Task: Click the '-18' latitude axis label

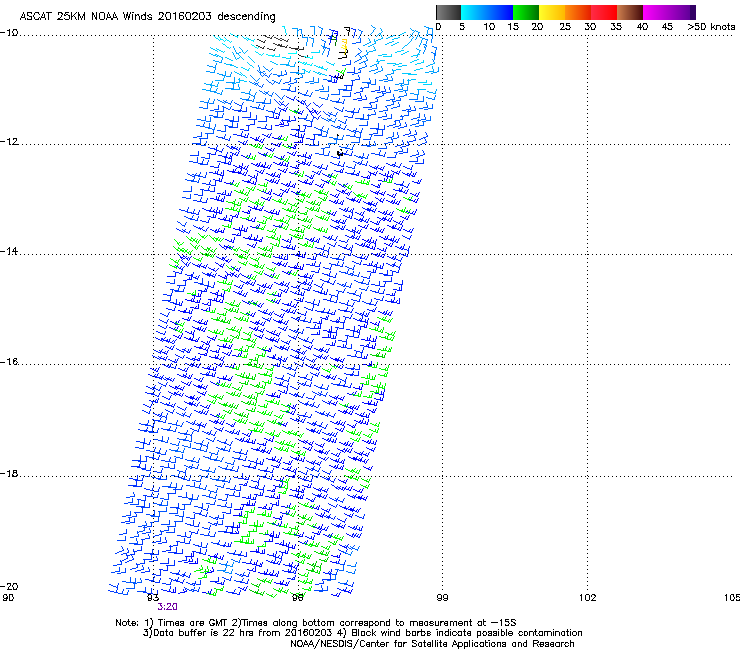Action: coord(9,473)
